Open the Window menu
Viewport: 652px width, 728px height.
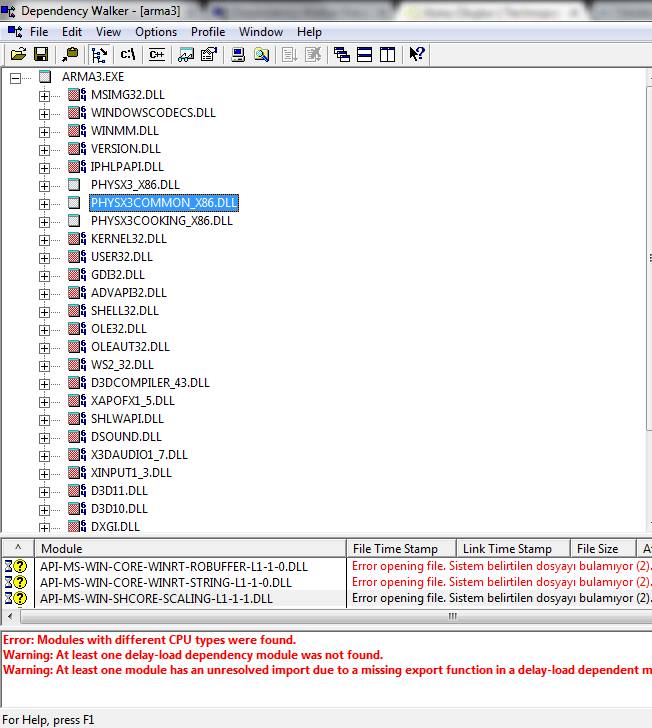pos(261,32)
